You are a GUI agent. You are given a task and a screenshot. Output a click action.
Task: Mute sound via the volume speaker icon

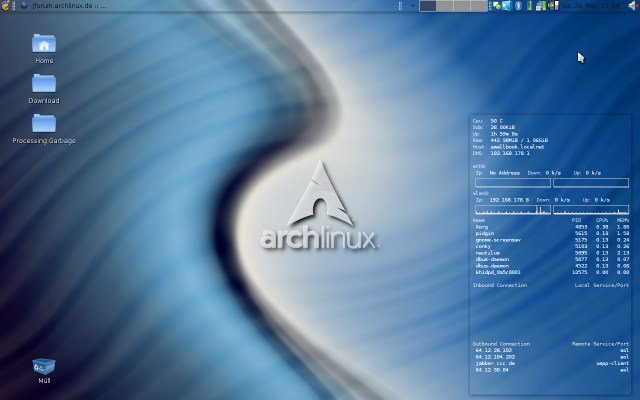[x=633, y=6]
